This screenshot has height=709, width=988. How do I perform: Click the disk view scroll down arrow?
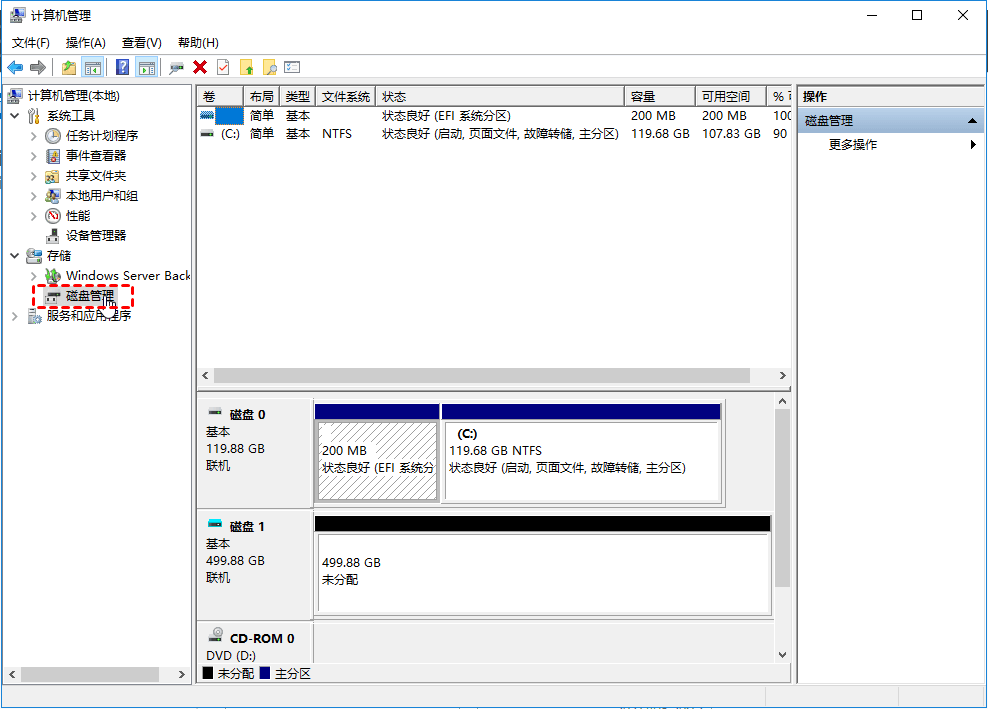click(x=783, y=655)
